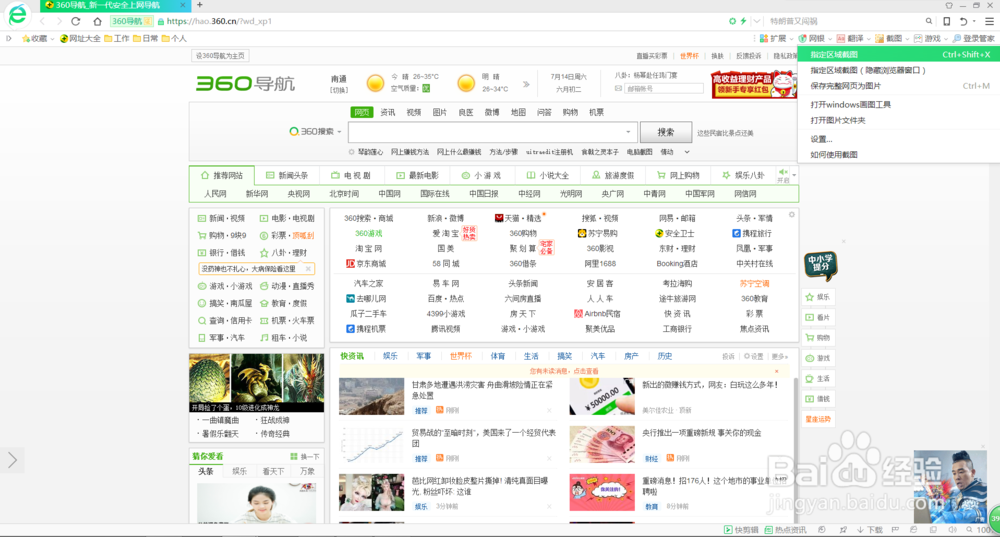Open the 个人 bookmark folder
The height and width of the screenshot is (537, 1000).
(x=174, y=38)
